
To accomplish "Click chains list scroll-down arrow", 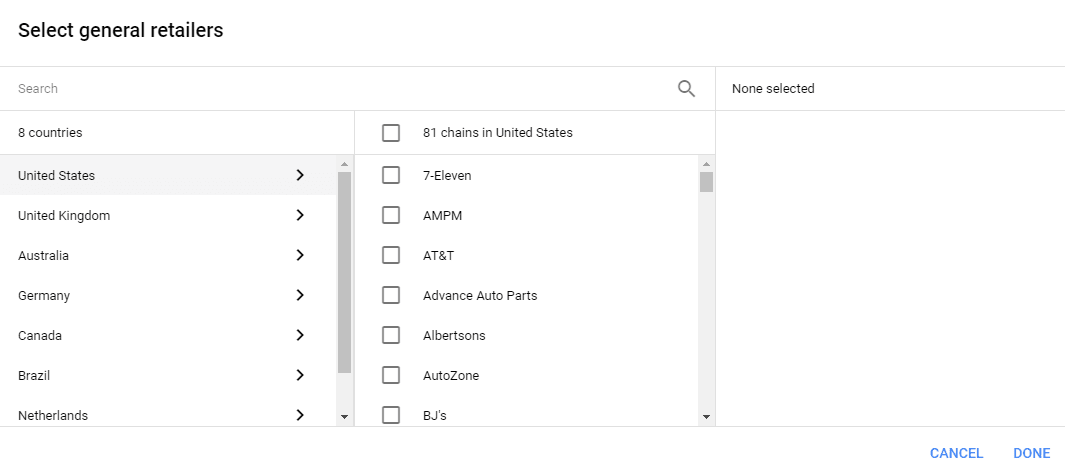I will coord(706,417).
